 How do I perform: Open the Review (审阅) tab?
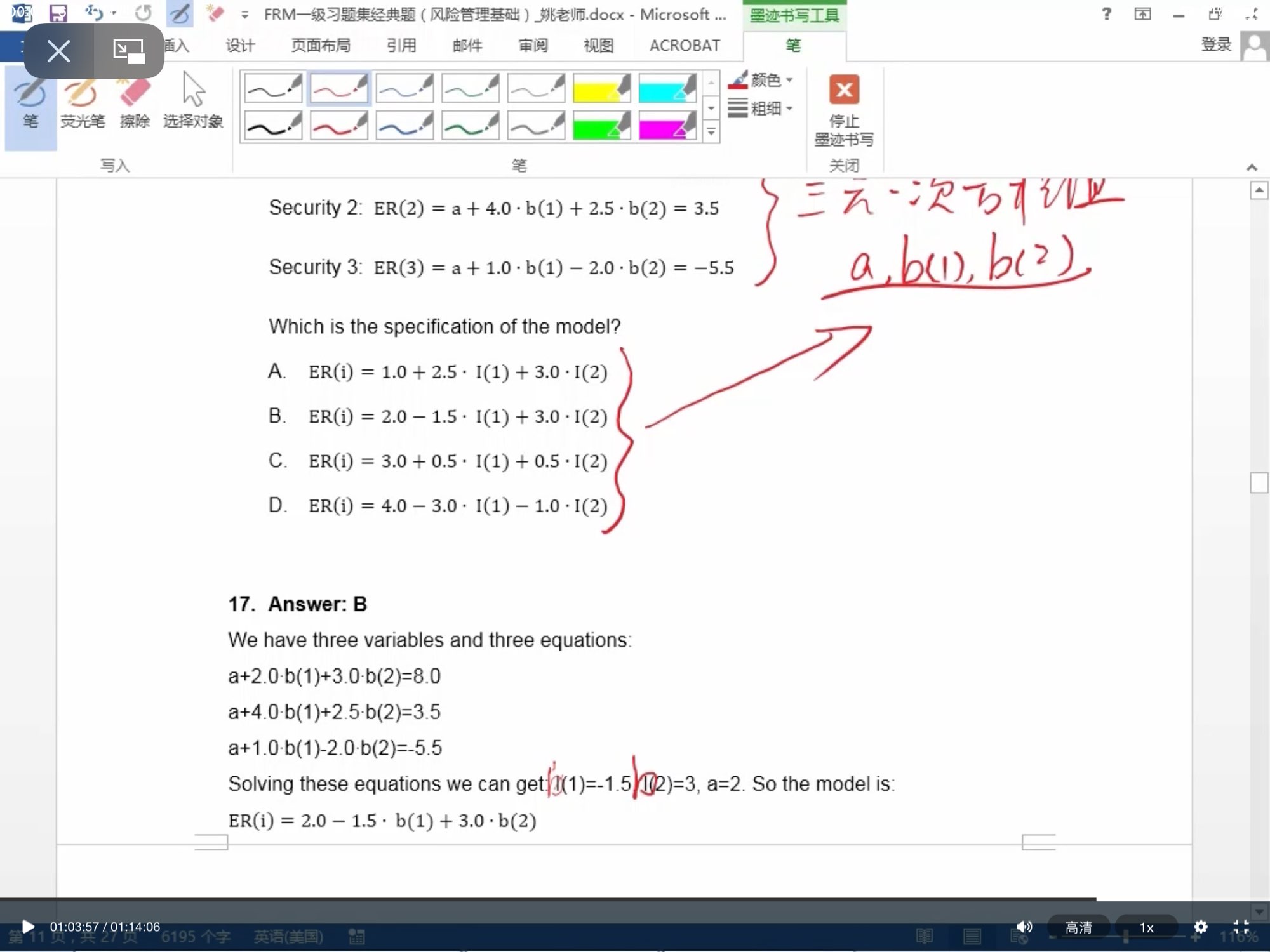pyautogui.click(x=533, y=46)
